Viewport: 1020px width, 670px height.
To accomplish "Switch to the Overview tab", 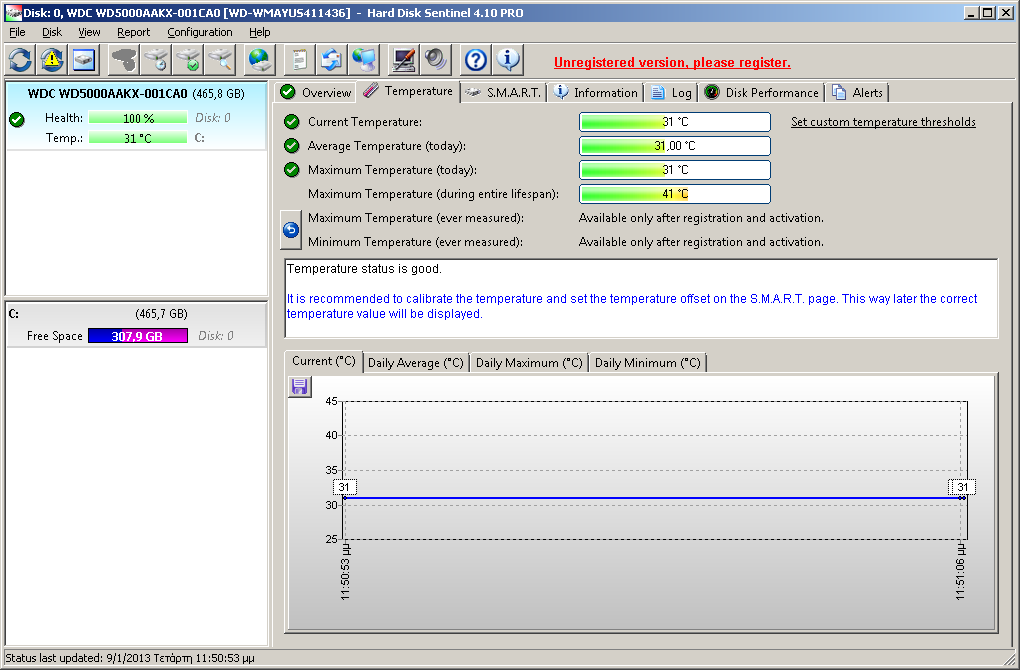I will click(315, 92).
